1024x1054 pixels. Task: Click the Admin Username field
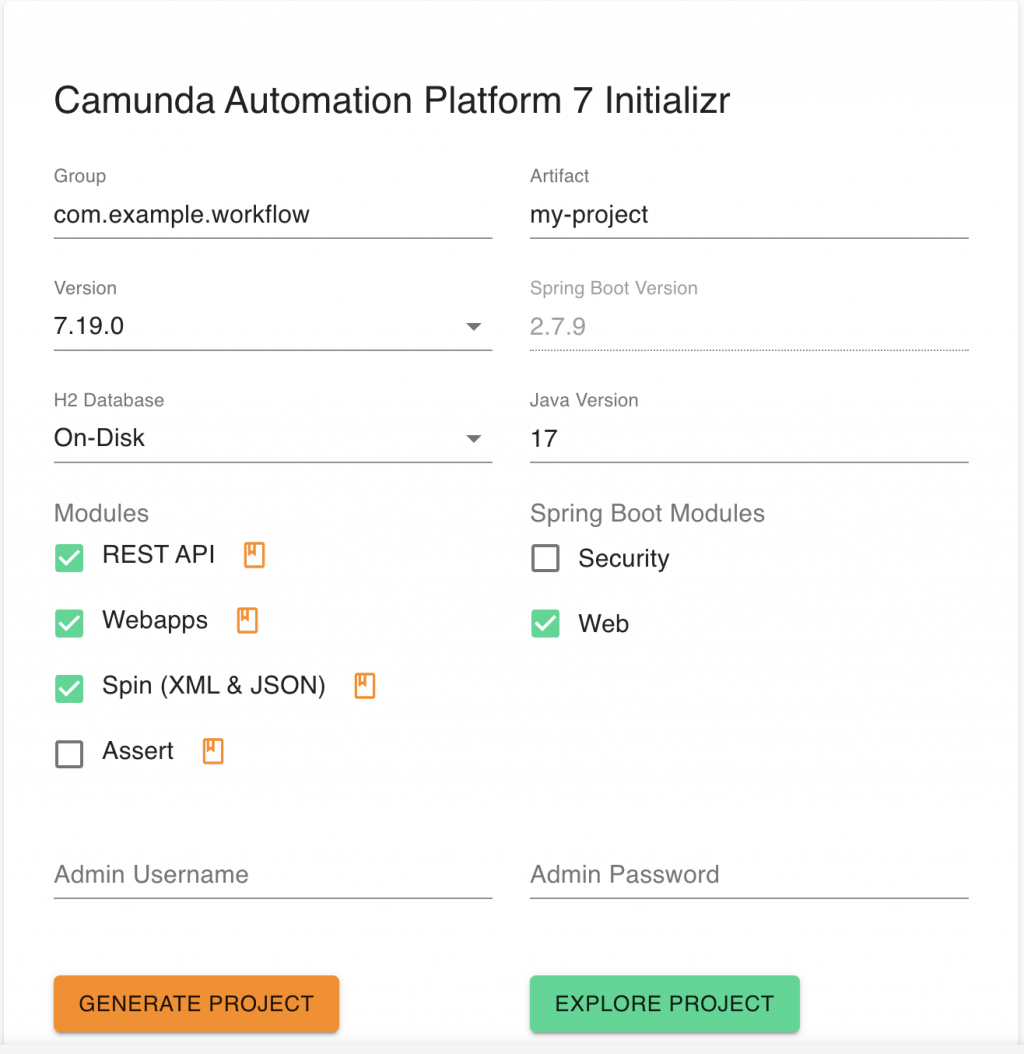click(x=272, y=875)
